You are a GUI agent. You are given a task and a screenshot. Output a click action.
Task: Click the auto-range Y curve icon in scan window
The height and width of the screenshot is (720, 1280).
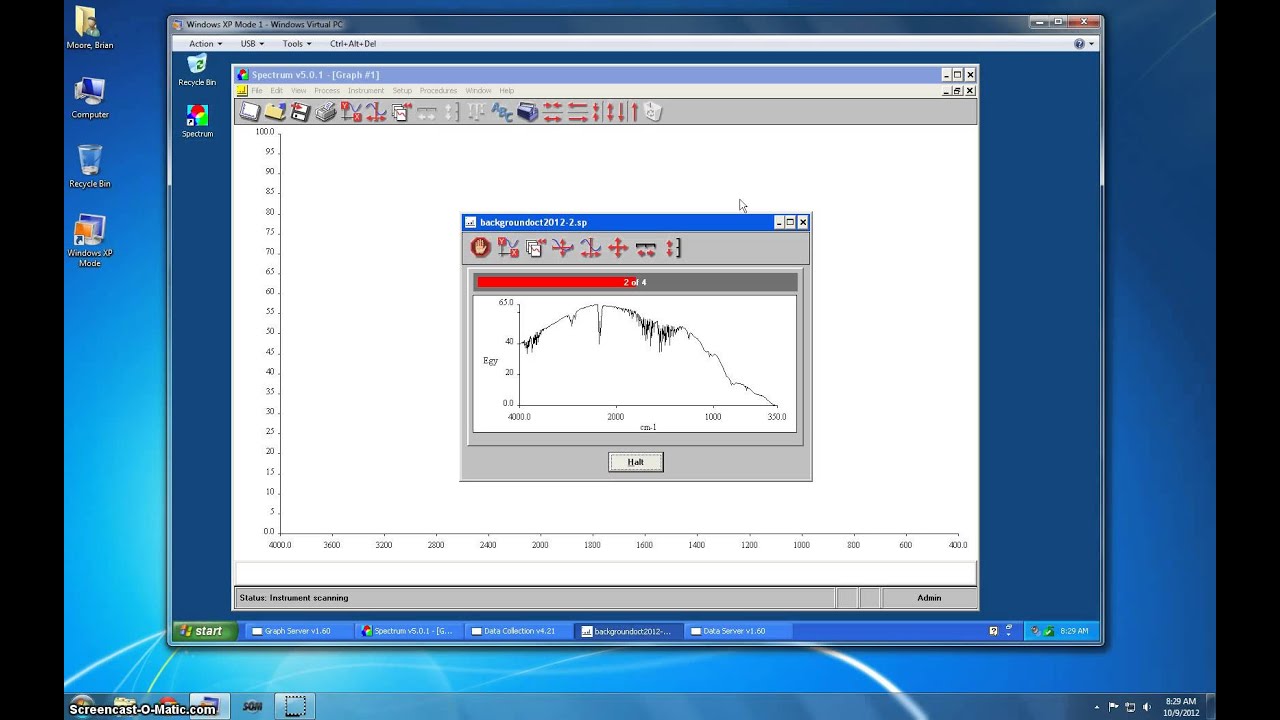[563, 248]
